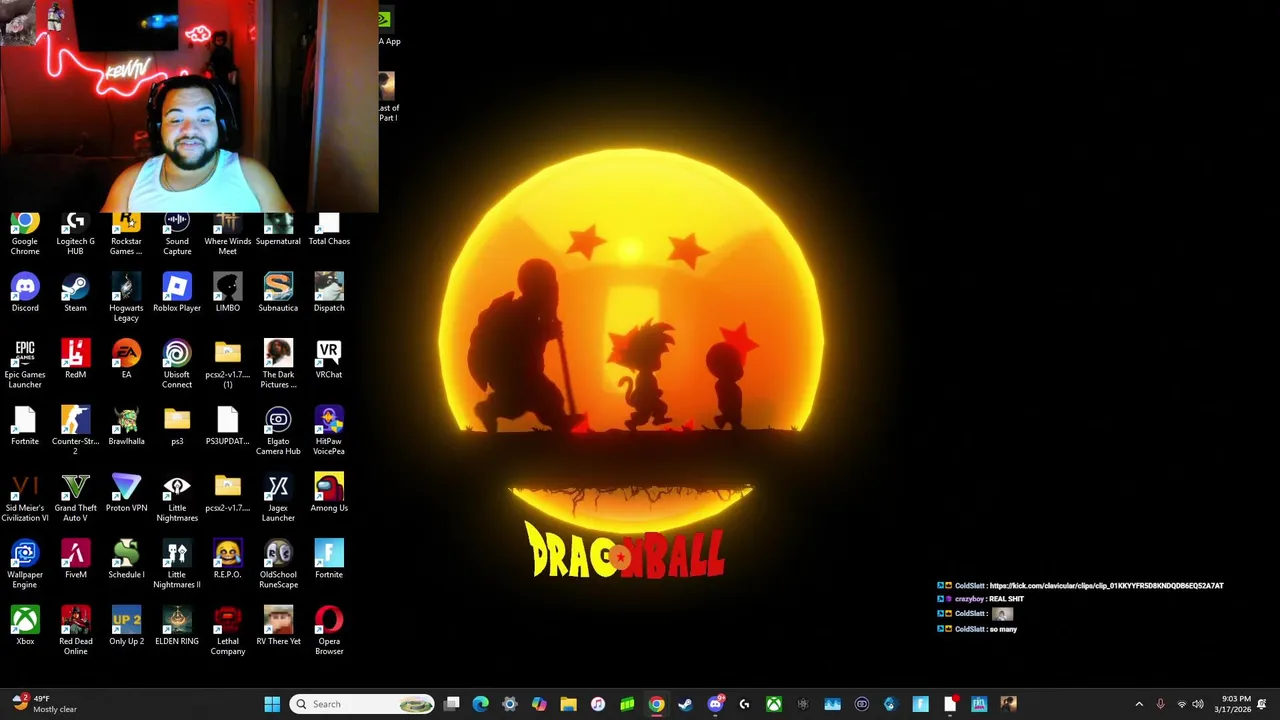Screen dimensions: 1280x720
Task: Open Sid Meier's Civilization VI icon
Action: coord(25,498)
